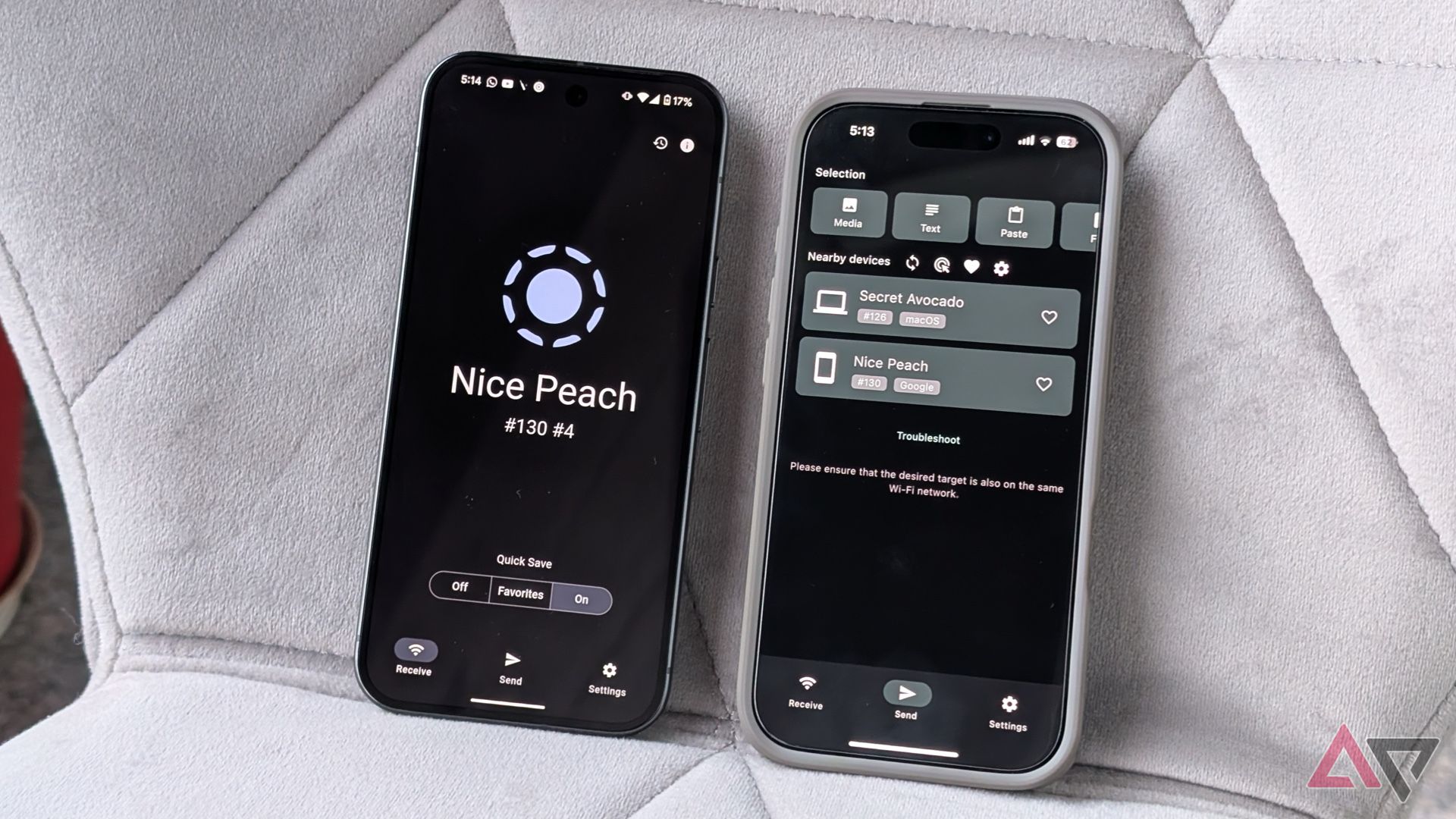Toggle Quick Save to Favorites
The image size is (1456, 819).
click(x=518, y=595)
